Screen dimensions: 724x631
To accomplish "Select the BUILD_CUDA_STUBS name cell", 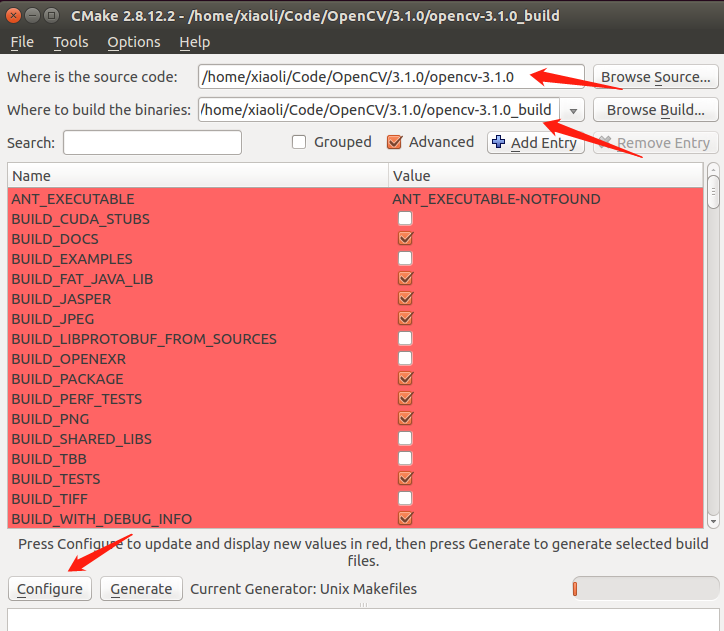I will click(80, 219).
